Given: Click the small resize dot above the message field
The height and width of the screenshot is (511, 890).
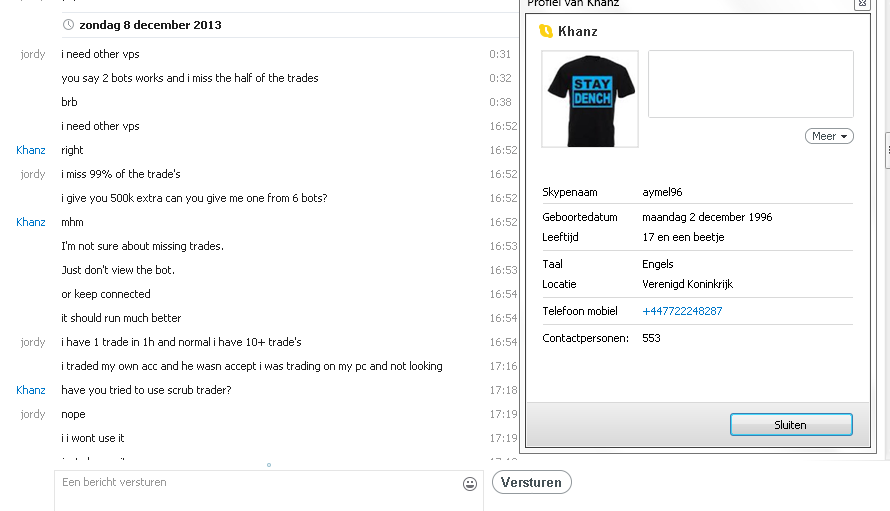Looking at the screenshot, I should click(269, 465).
